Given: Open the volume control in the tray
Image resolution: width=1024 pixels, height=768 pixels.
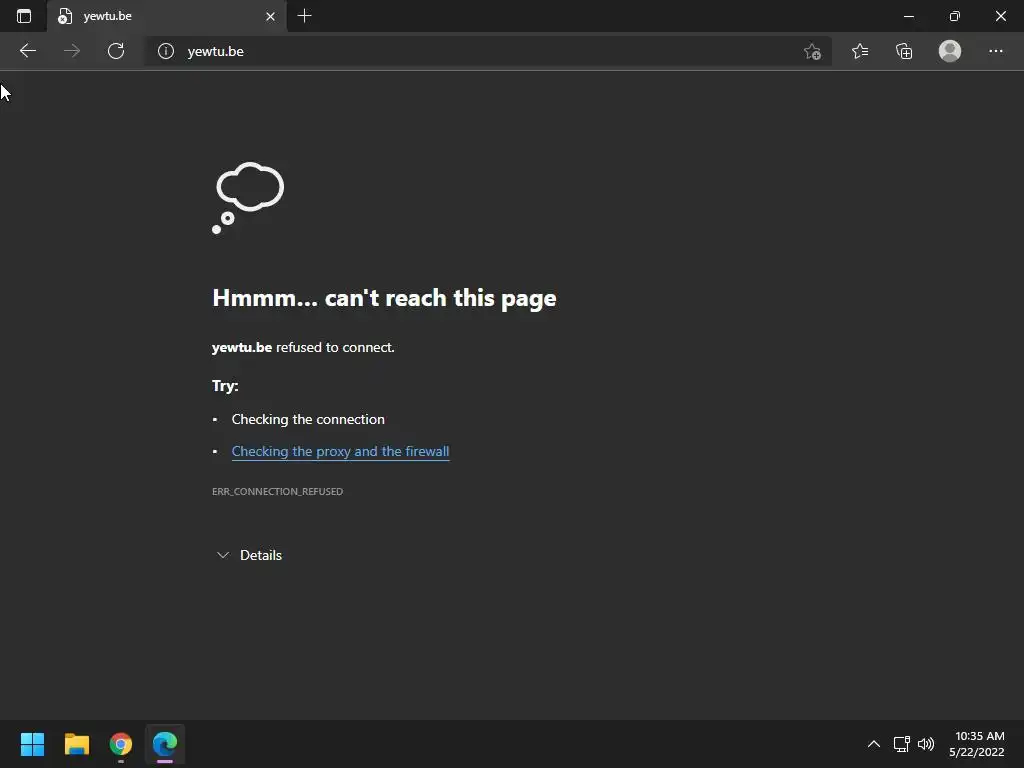Looking at the screenshot, I should 926,744.
